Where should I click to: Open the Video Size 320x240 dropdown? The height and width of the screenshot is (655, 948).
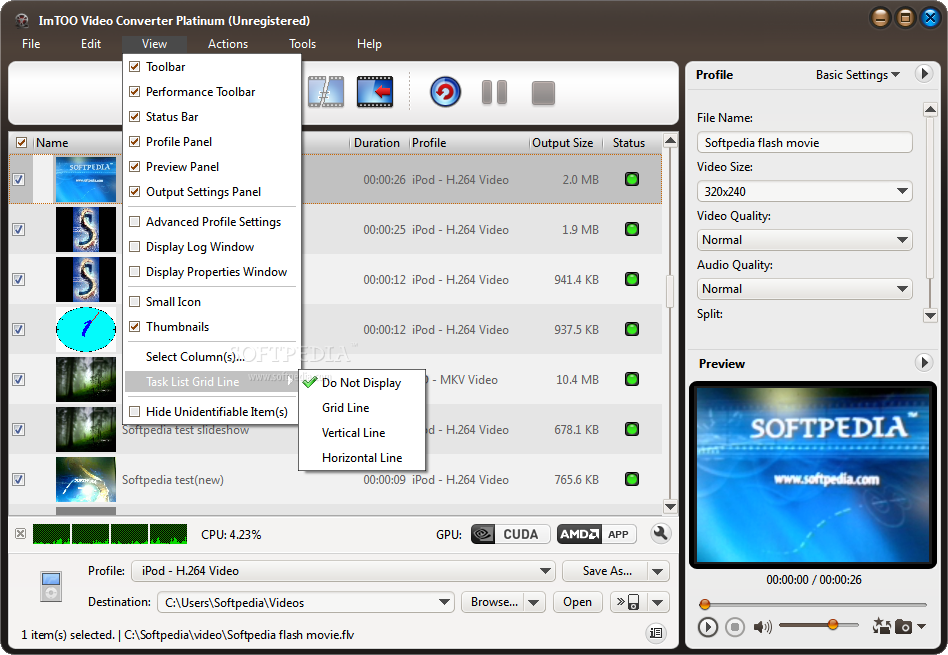804,191
